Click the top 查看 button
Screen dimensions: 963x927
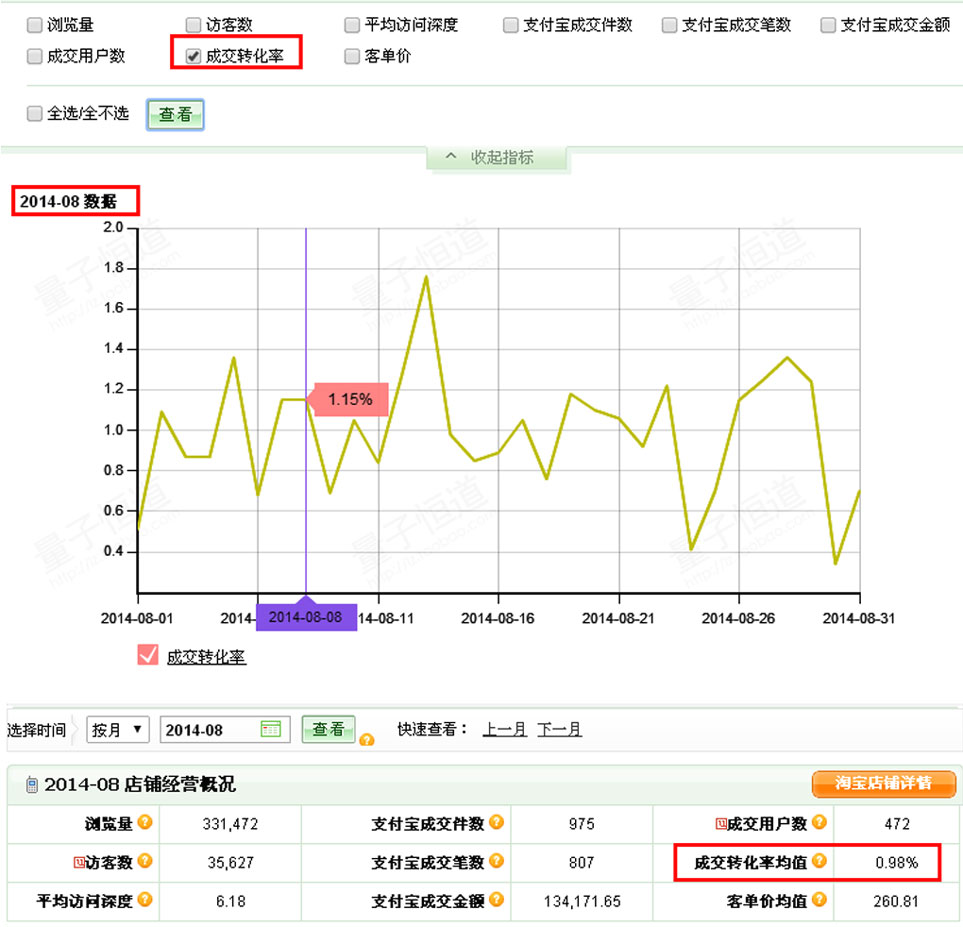pyautogui.click(x=175, y=114)
